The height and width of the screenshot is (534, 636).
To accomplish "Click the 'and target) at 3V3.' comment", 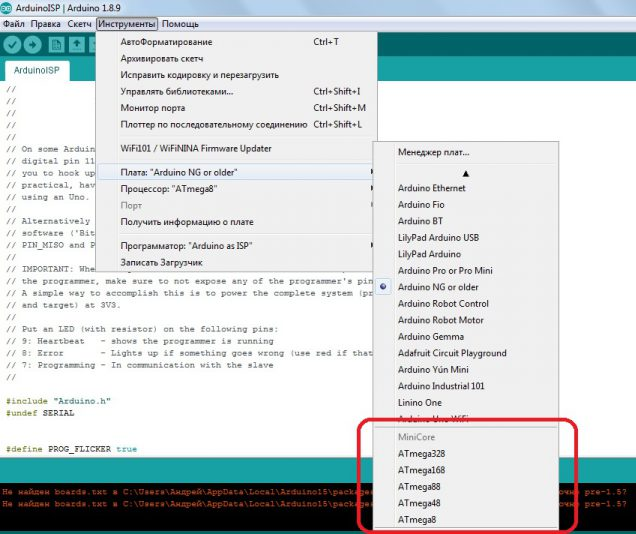I will tap(63, 305).
